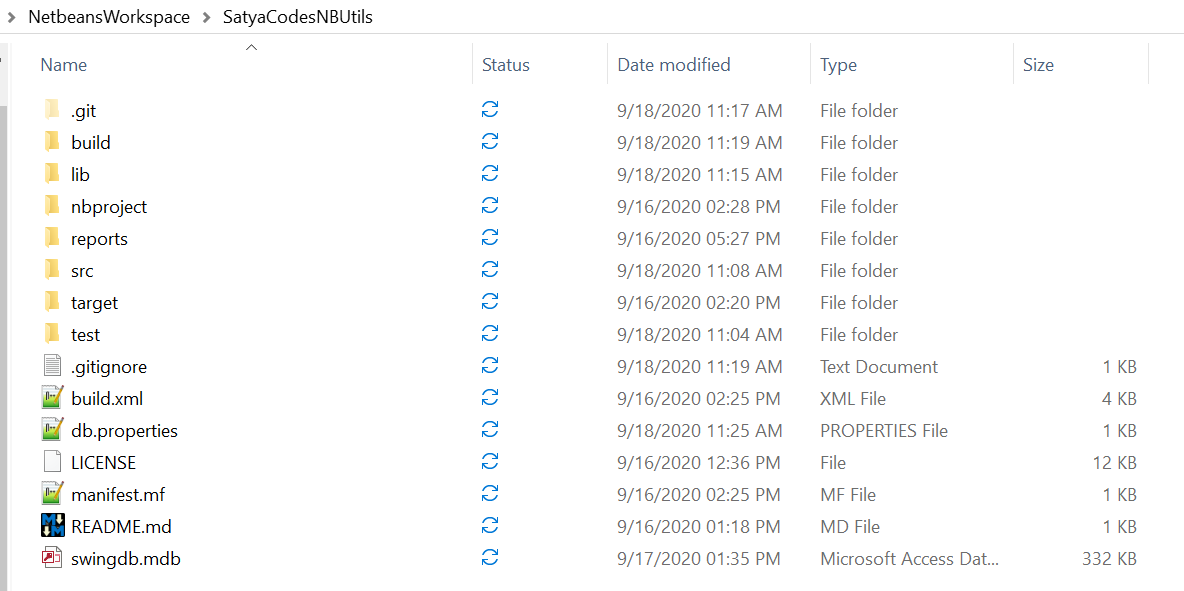Screen dimensions: 1184x591
Task: Click the build.xml file icon
Action: [52, 398]
